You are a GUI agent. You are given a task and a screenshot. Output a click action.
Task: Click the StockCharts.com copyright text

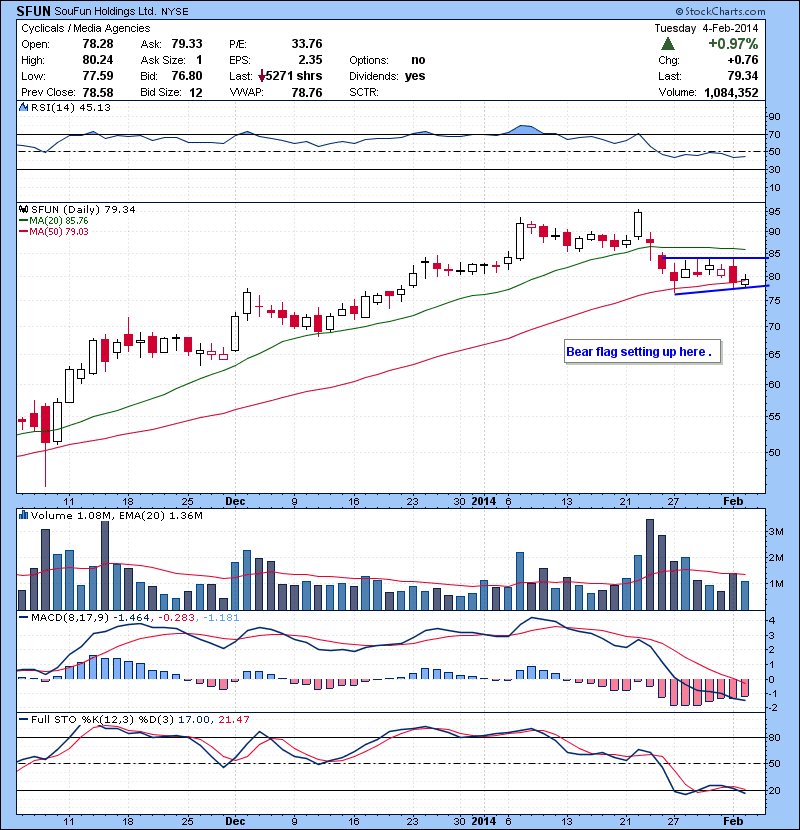[720, 11]
